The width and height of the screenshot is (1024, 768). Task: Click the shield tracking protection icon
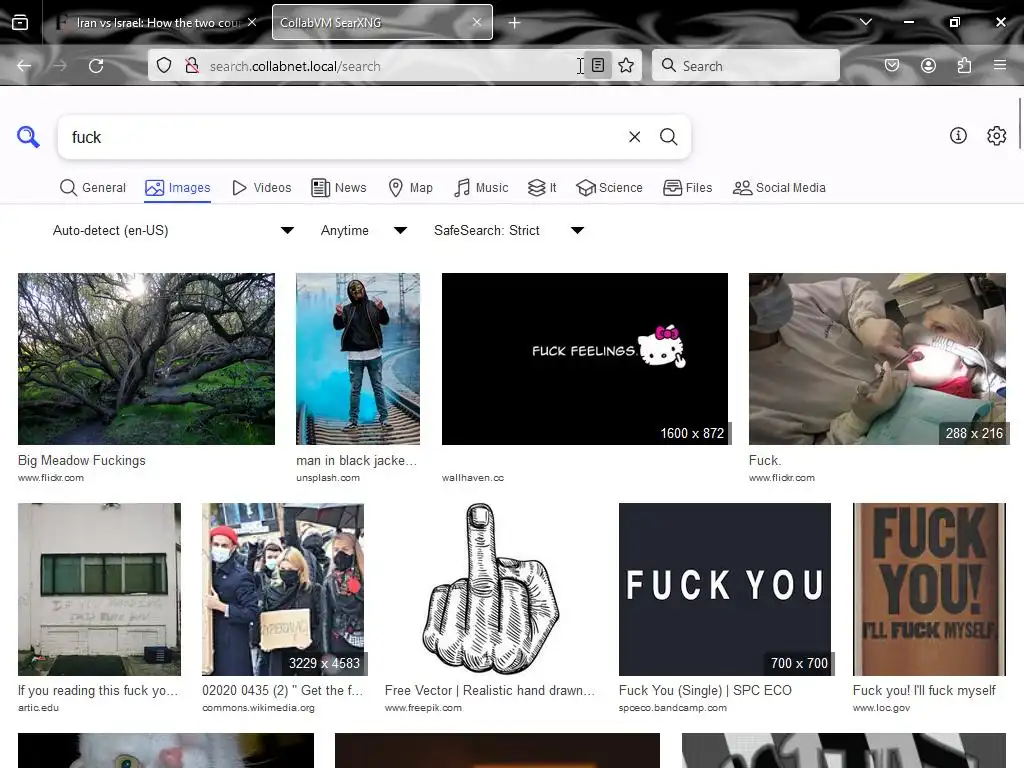coord(164,65)
